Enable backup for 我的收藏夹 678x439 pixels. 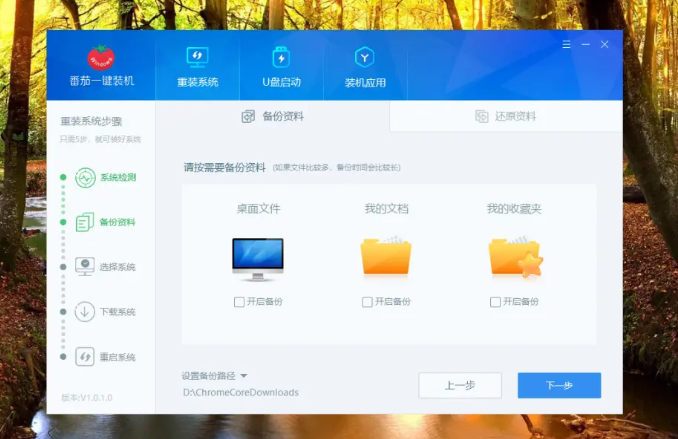pos(495,302)
